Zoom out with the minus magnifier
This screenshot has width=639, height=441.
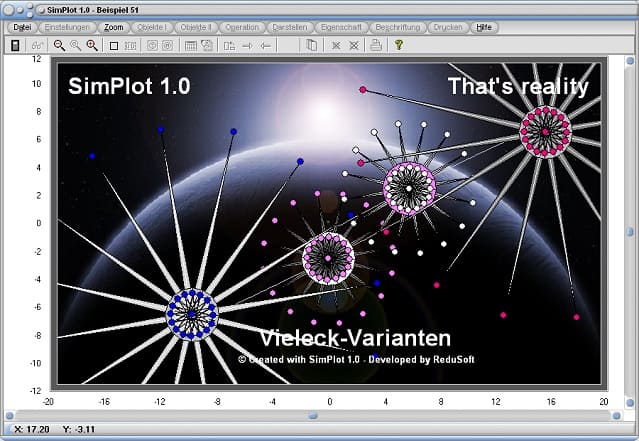[x=59, y=45]
